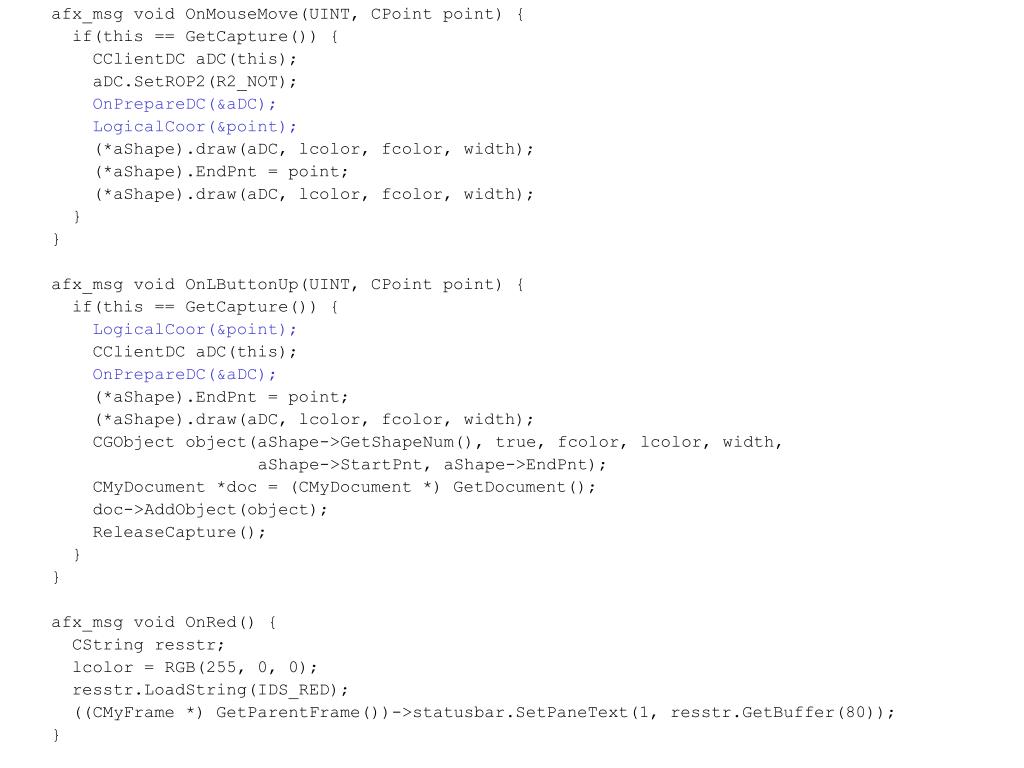Click the CString resstr declaration

coord(148,645)
